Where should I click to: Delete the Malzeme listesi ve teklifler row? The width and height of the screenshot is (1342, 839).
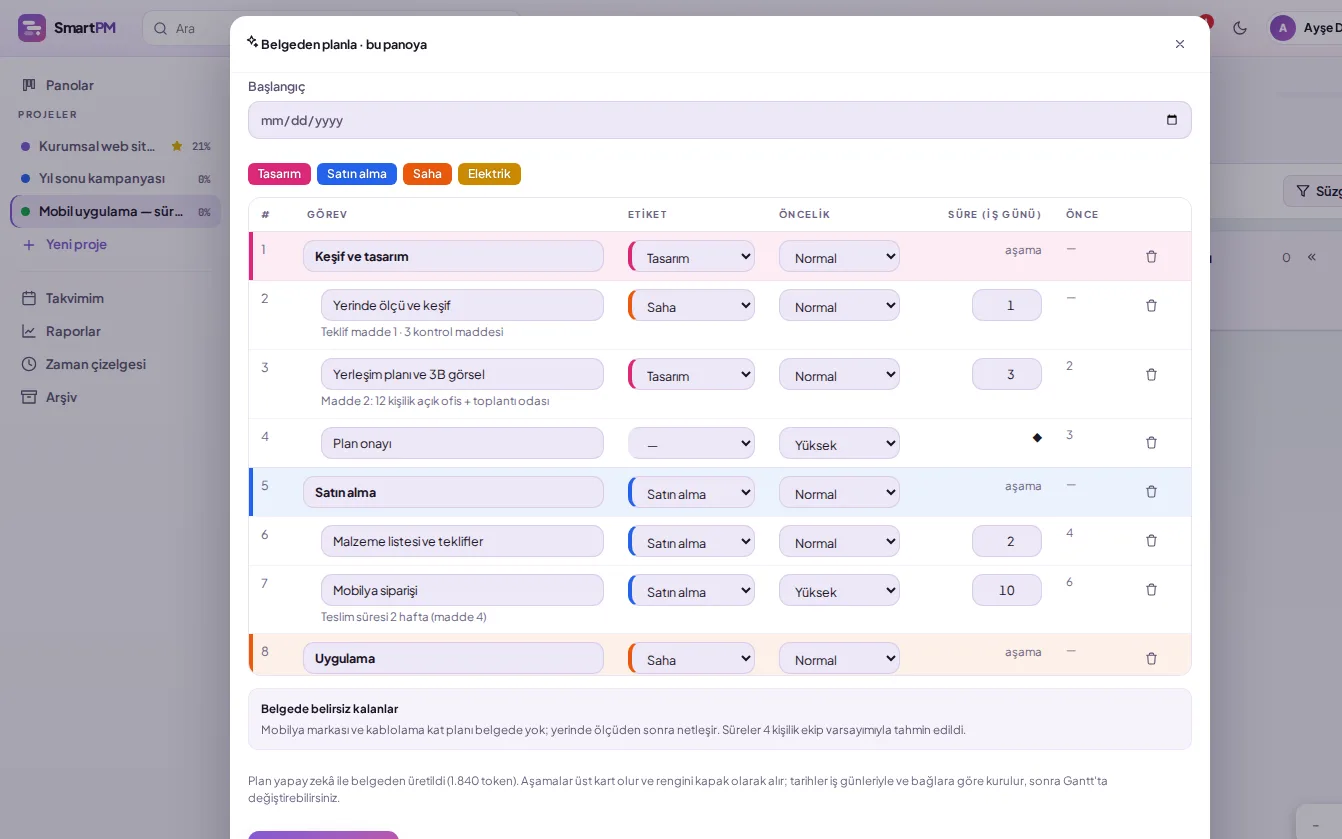tap(1151, 541)
